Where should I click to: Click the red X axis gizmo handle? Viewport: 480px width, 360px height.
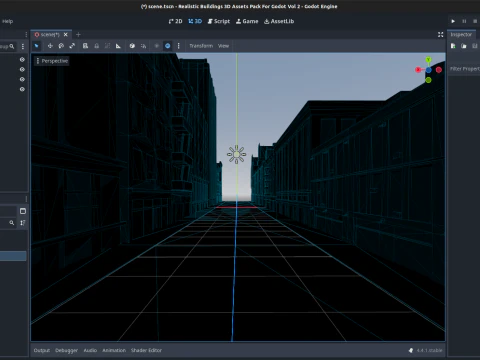tap(418, 70)
